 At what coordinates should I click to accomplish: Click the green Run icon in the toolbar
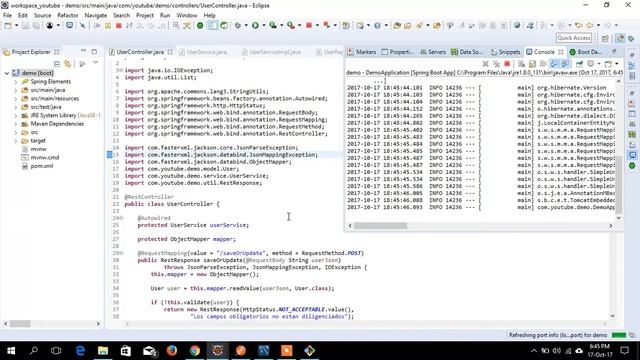click(x=255, y=25)
